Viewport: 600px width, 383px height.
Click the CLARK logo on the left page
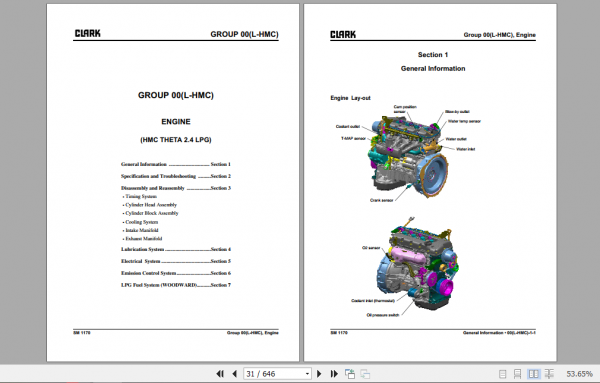pyautogui.click(x=88, y=34)
